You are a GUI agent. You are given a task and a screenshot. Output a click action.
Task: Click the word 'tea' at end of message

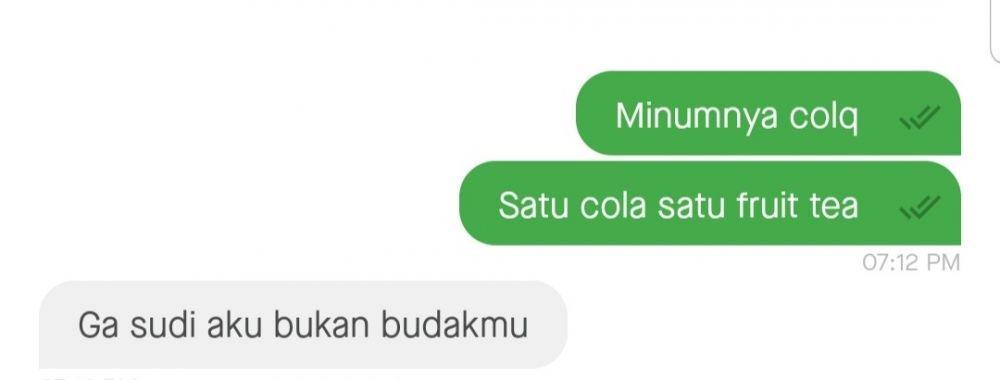pos(834,207)
